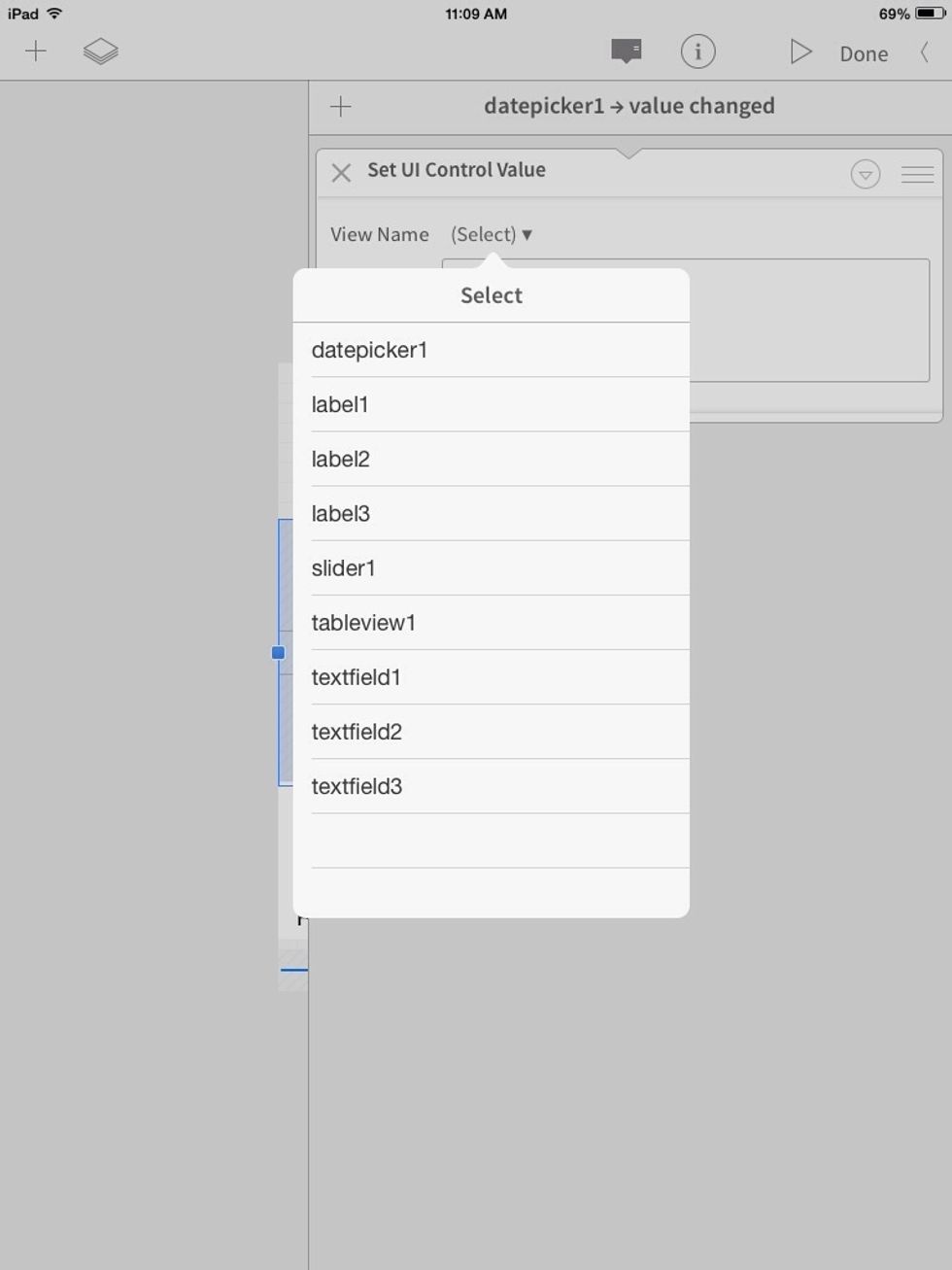Add an action via the plus in event bar
Image resolution: width=952 pixels, height=1270 pixels.
[x=341, y=106]
